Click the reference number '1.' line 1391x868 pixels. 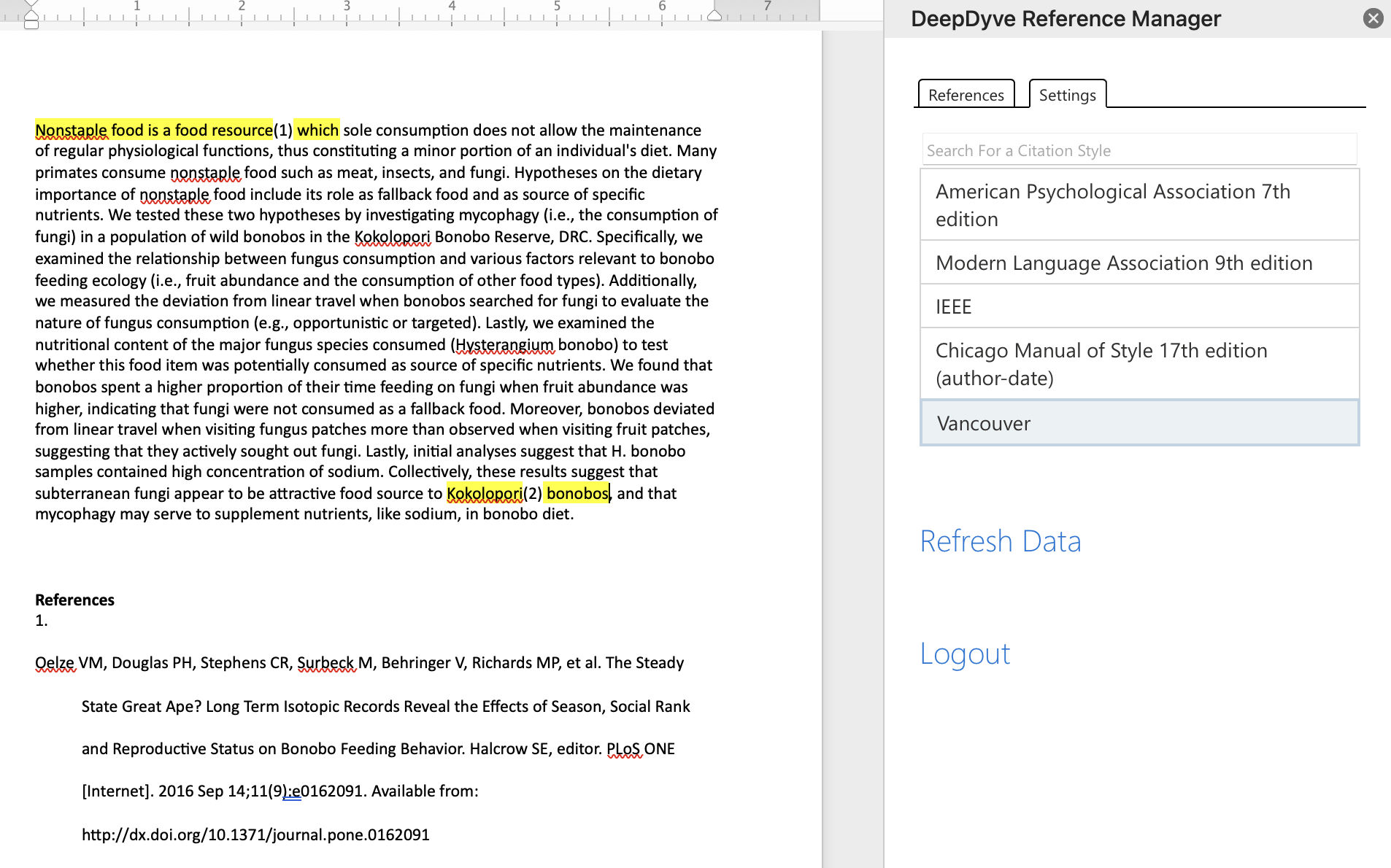click(42, 621)
